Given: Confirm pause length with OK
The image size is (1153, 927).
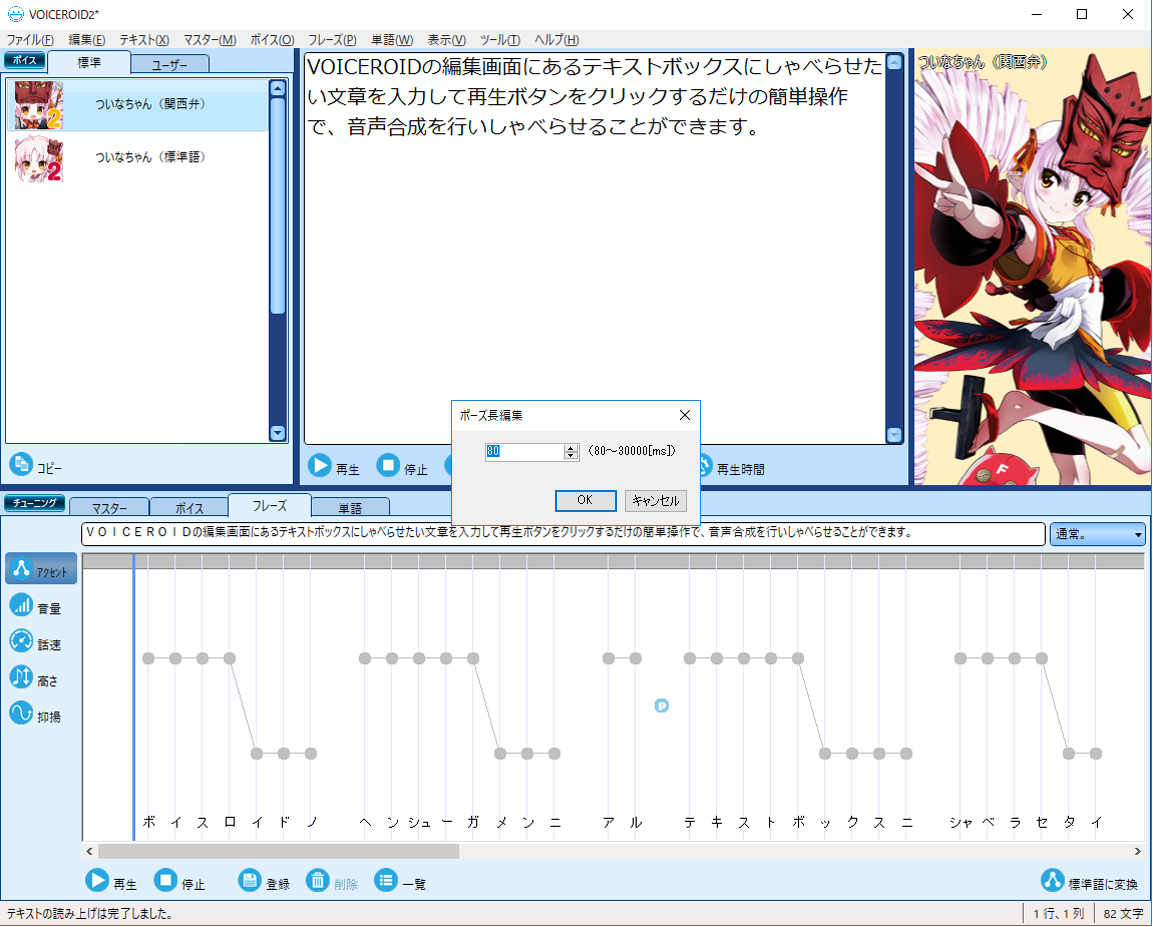Looking at the screenshot, I should point(585,500).
